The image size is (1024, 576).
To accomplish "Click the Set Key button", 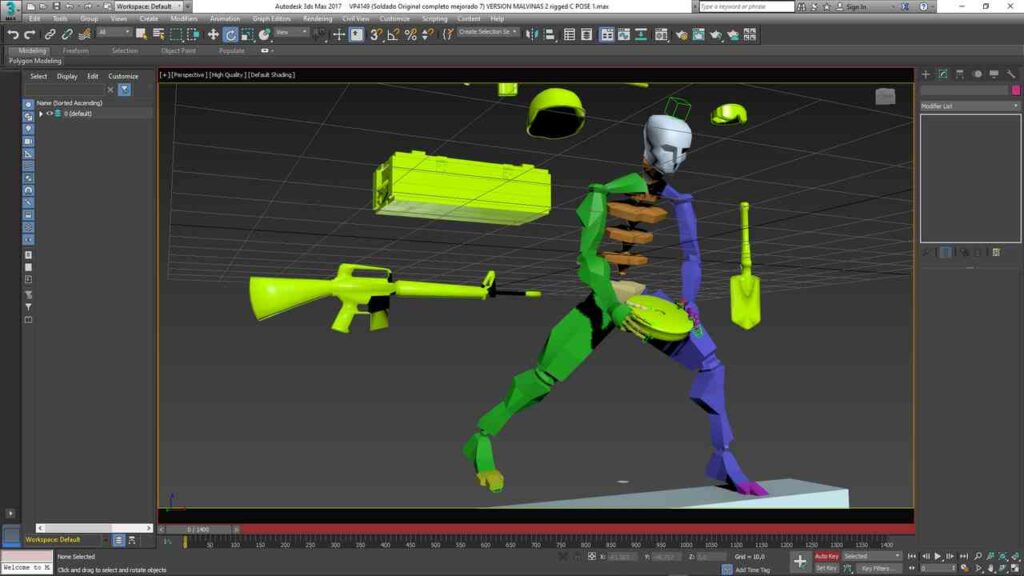I will pyautogui.click(x=827, y=568).
